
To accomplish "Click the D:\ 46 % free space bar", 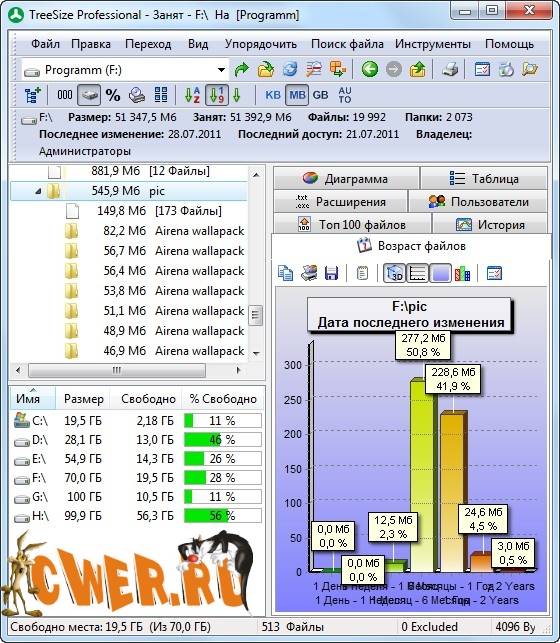I will coord(223,440).
